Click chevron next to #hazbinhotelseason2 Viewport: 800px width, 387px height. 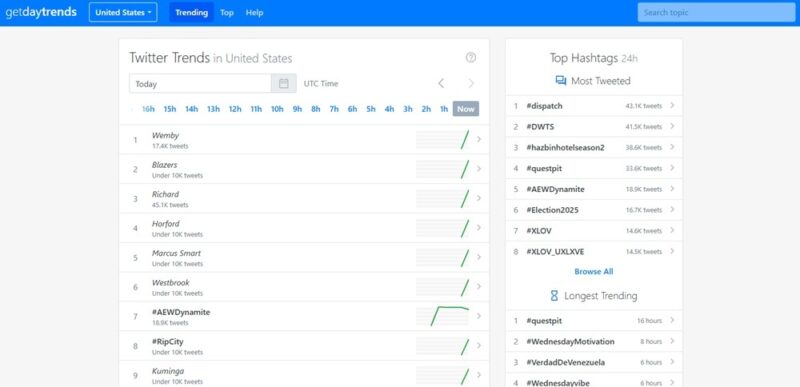[672, 147]
